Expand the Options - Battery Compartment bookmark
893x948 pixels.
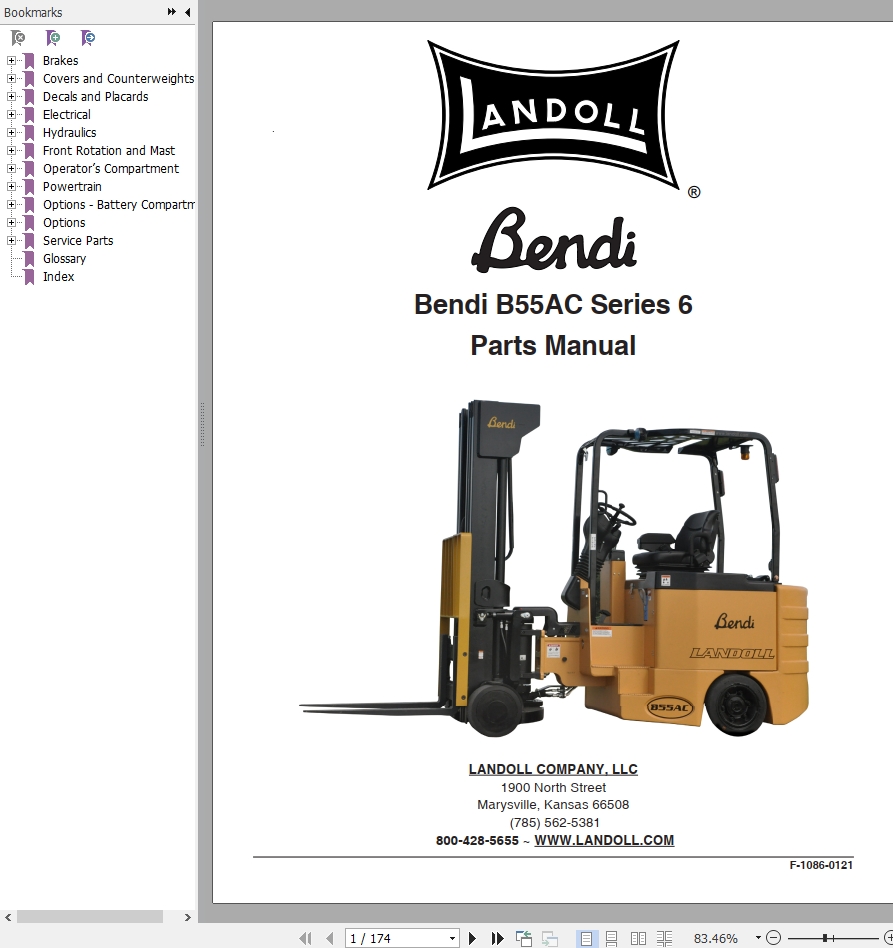pyautogui.click(x=11, y=205)
